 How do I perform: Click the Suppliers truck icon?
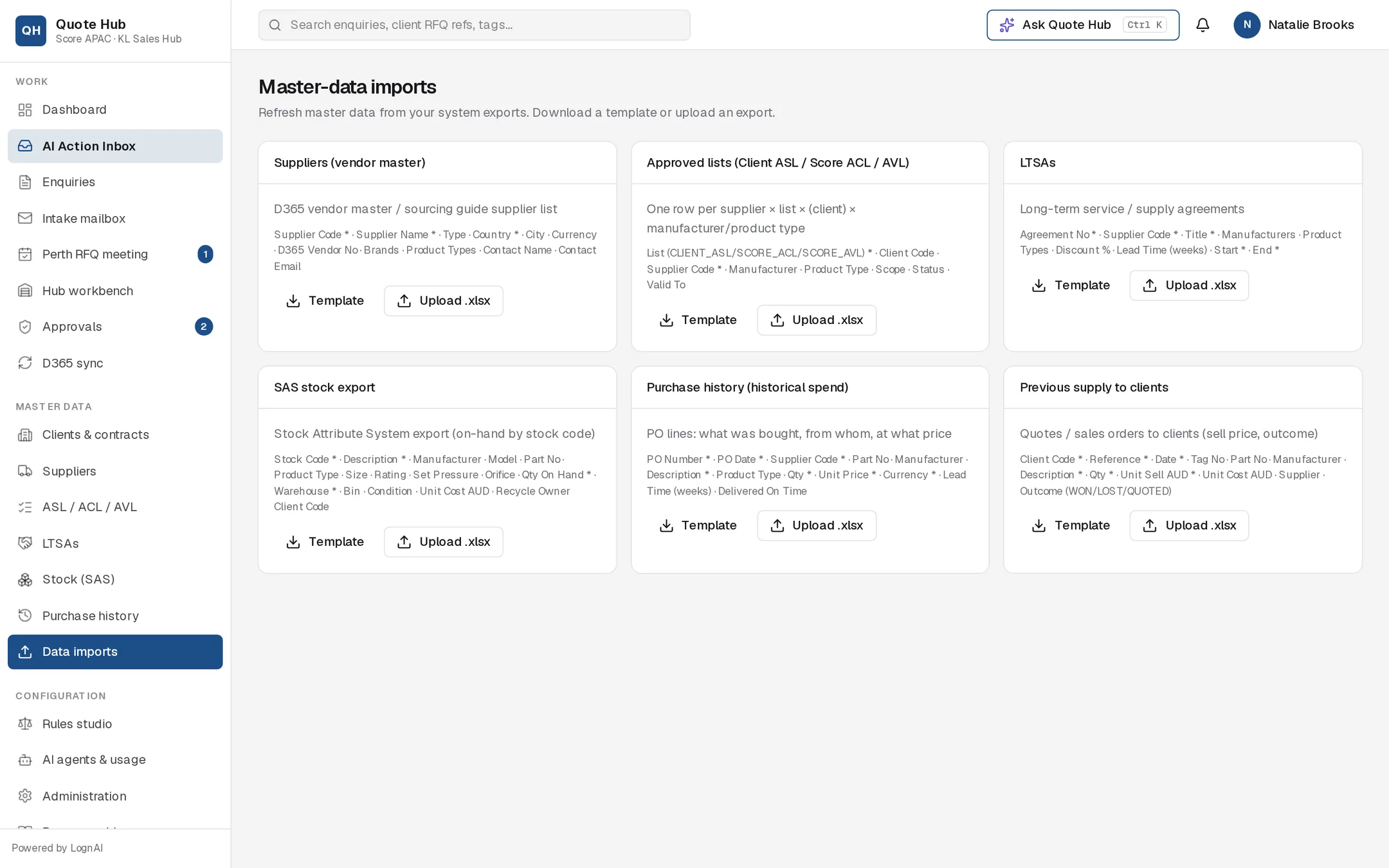click(x=25, y=471)
